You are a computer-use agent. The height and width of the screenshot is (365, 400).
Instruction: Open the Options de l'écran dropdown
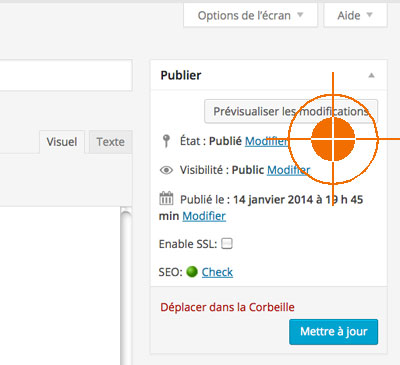250,15
